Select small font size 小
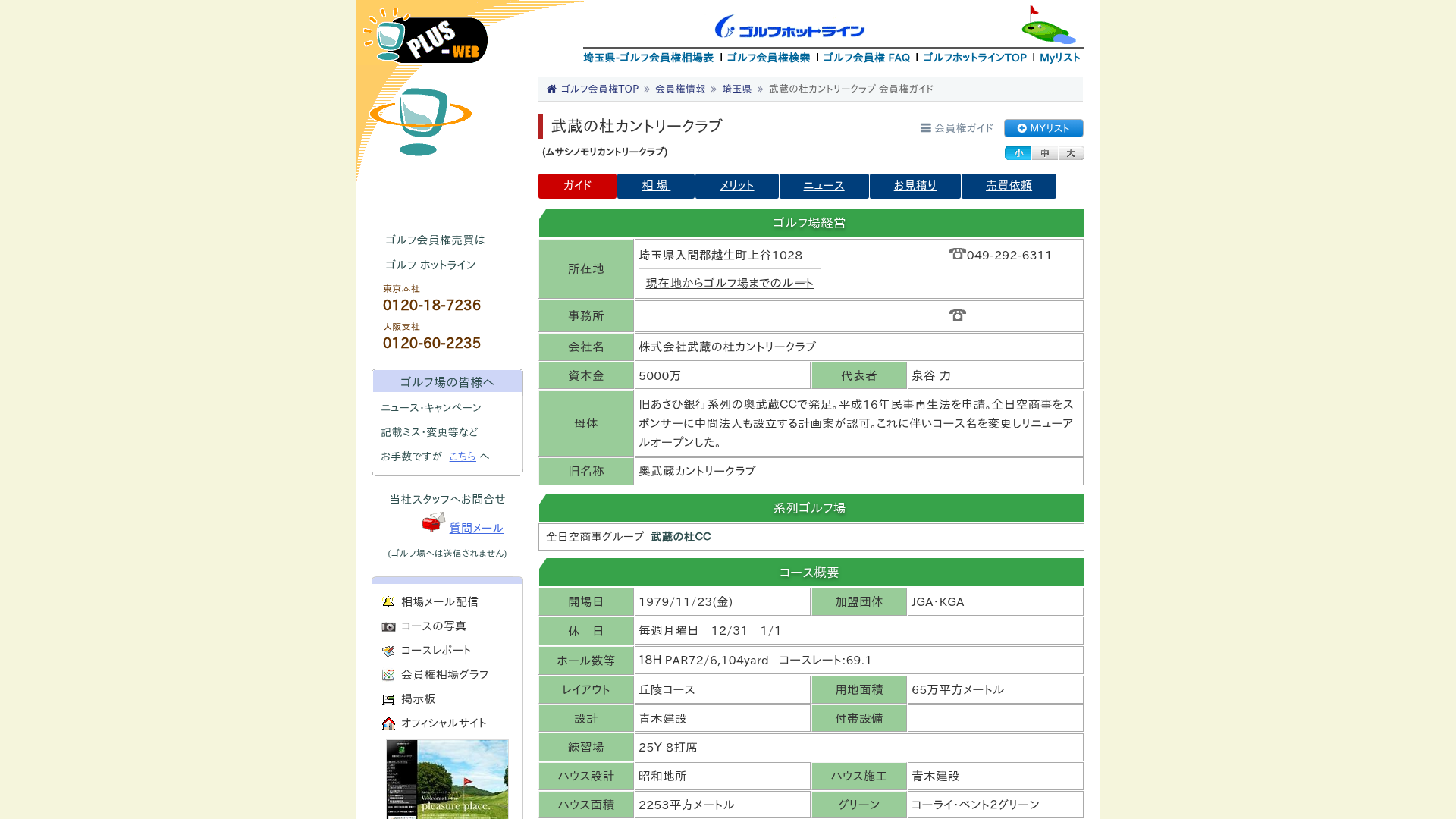Image resolution: width=1456 pixels, height=819 pixels. coord(1018,153)
